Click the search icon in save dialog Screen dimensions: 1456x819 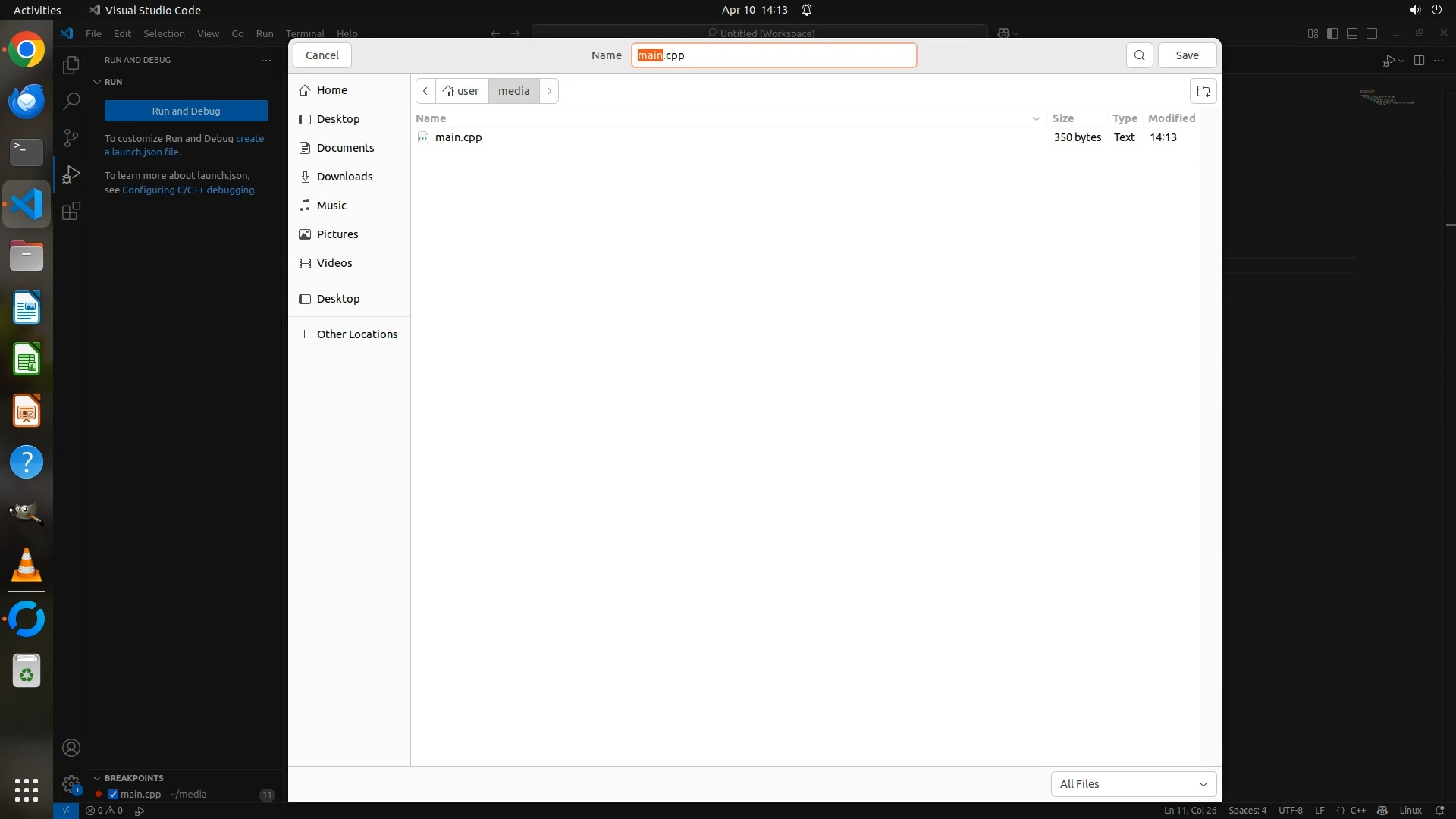pos(1139,55)
